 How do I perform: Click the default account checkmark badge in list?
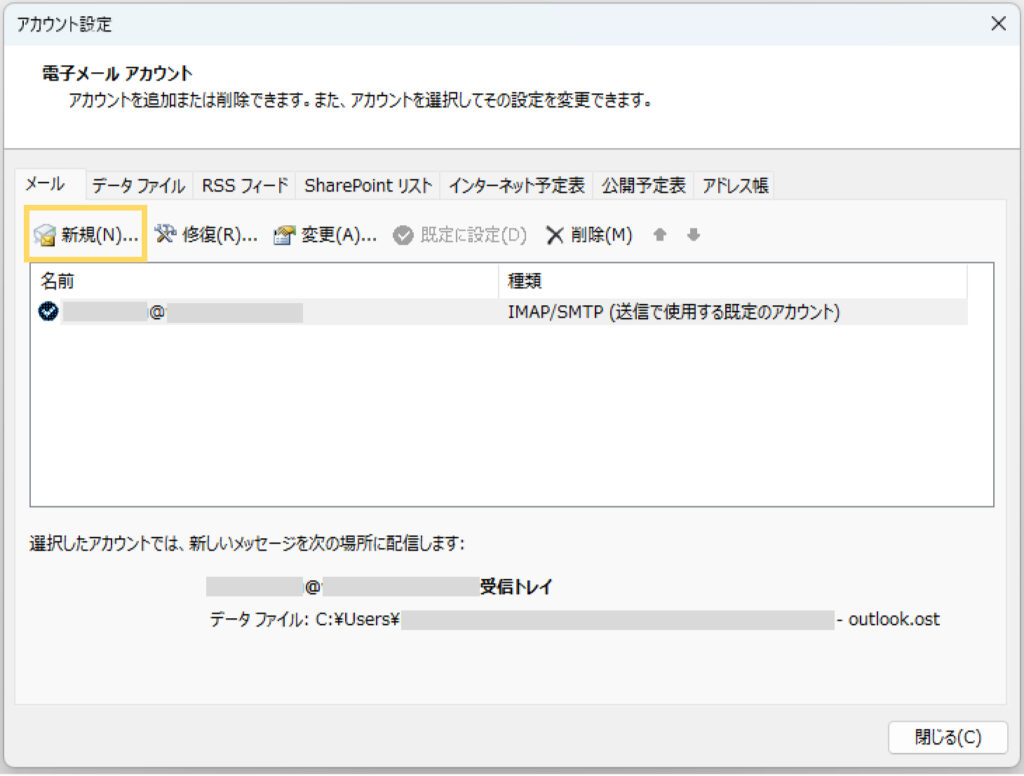click(x=47, y=312)
